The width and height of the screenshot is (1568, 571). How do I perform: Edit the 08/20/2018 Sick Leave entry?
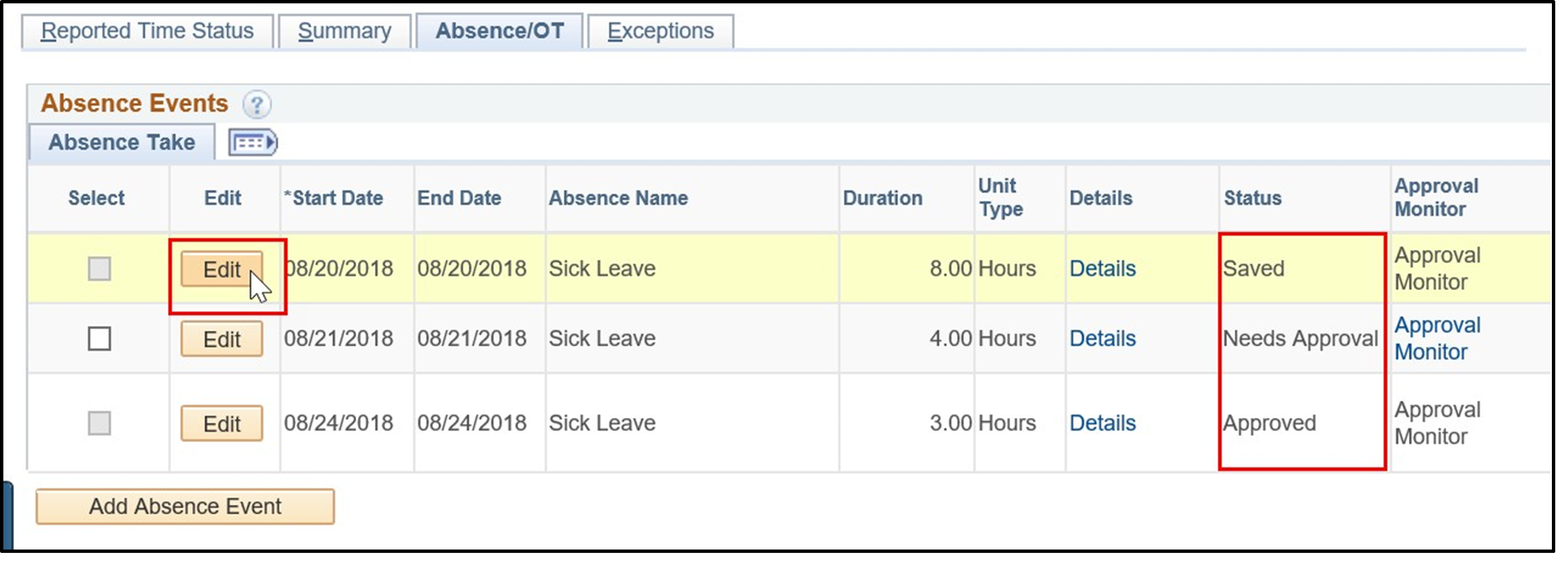click(x=222, y=269)
